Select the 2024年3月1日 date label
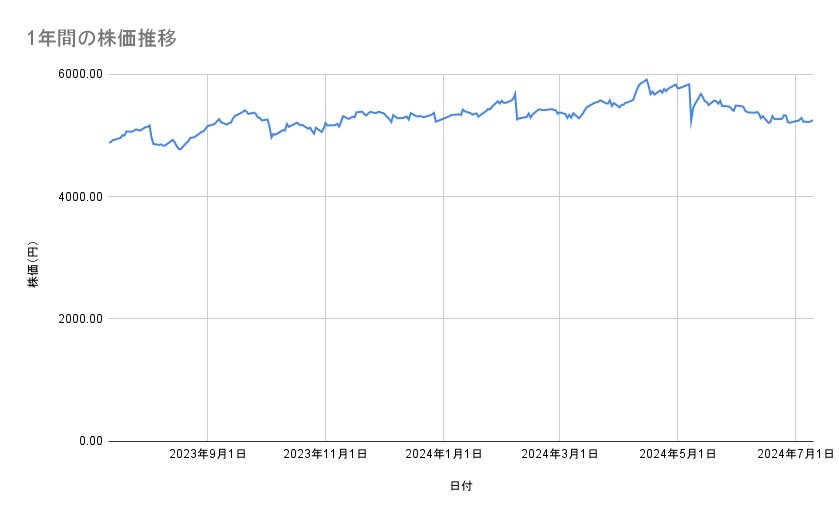Viewport: 839px width, 519px height. point(558,454)
